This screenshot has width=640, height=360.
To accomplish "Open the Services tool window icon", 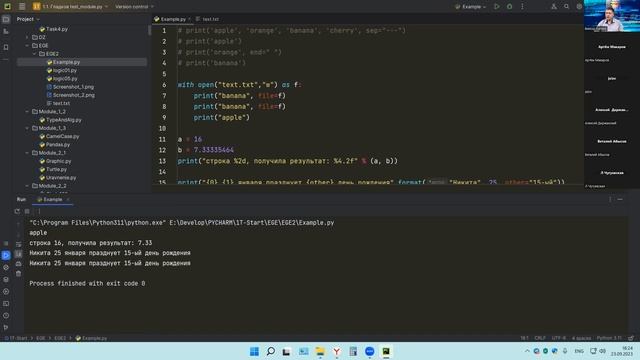I will (x=6, y=292).
